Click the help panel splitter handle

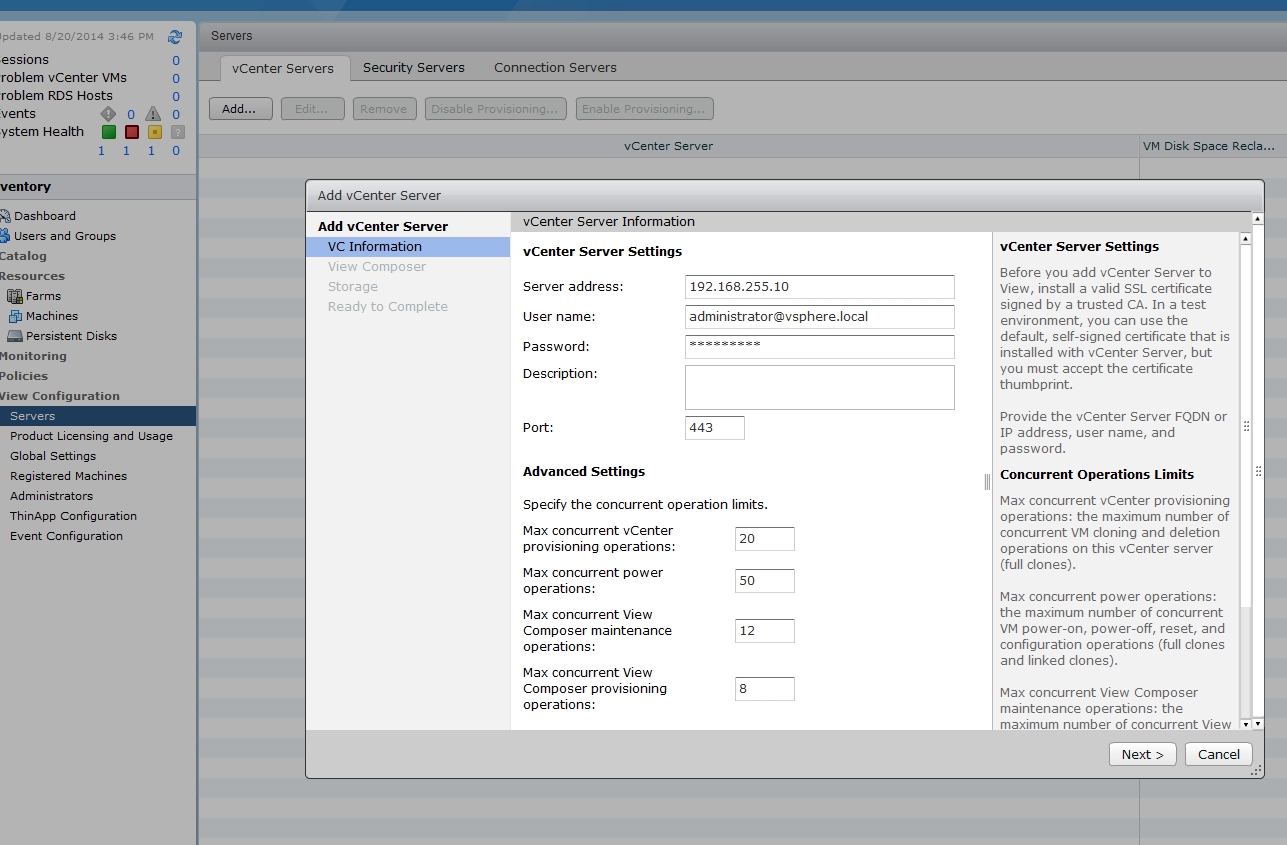(987, 482)
